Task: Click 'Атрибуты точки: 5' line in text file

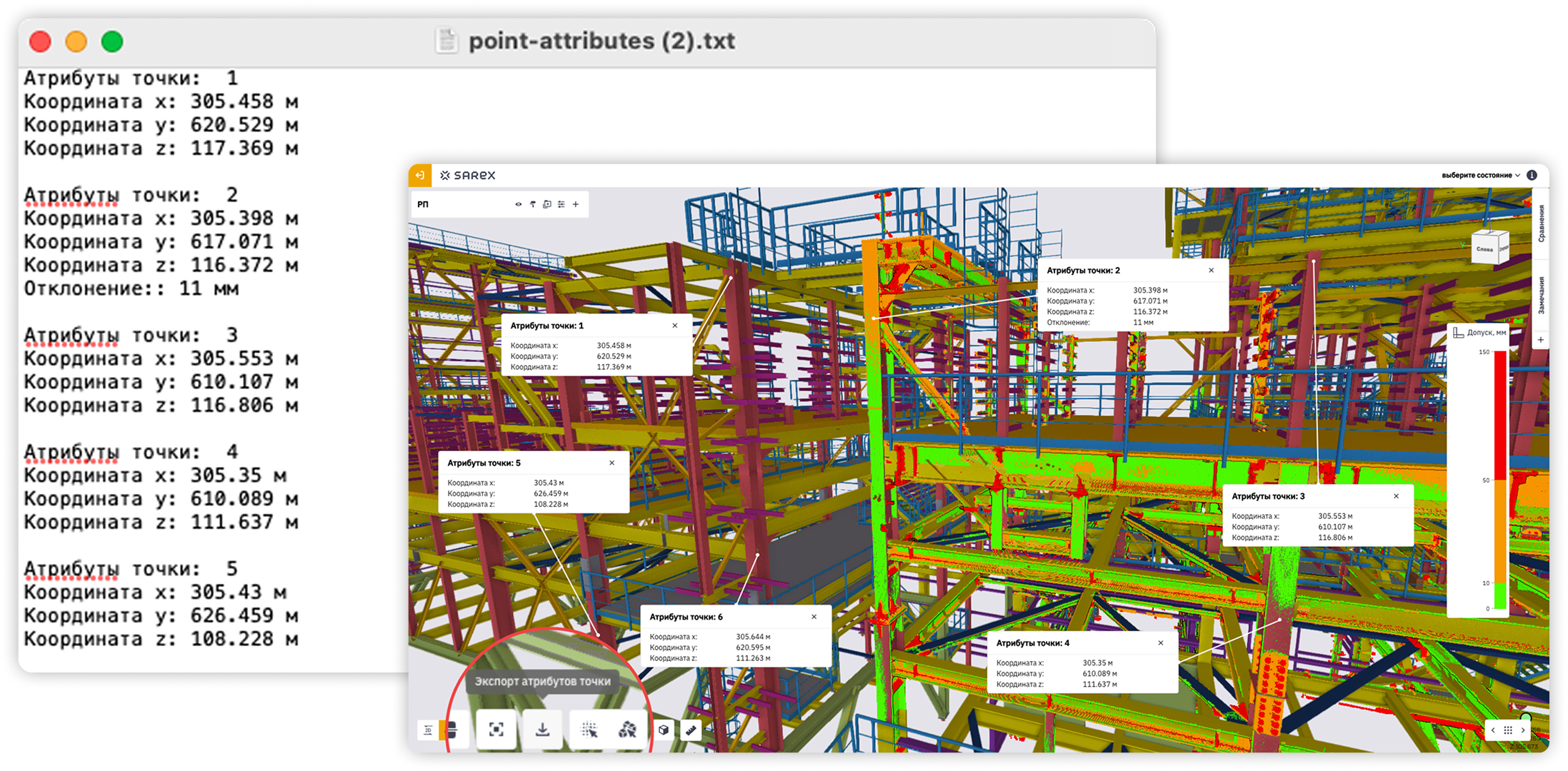Action: click(x=131, y=569)
